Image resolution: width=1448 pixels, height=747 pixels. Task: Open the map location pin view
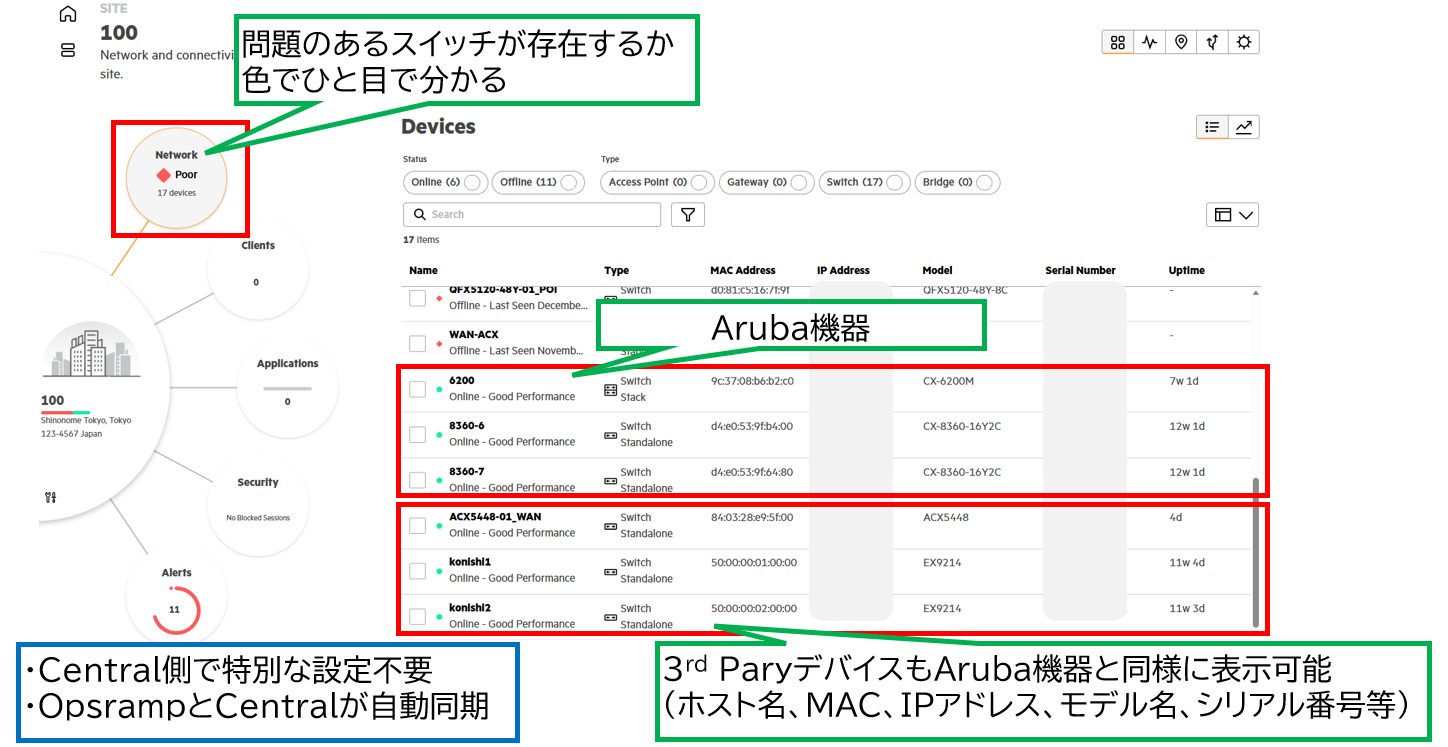tap(1181, 42)
